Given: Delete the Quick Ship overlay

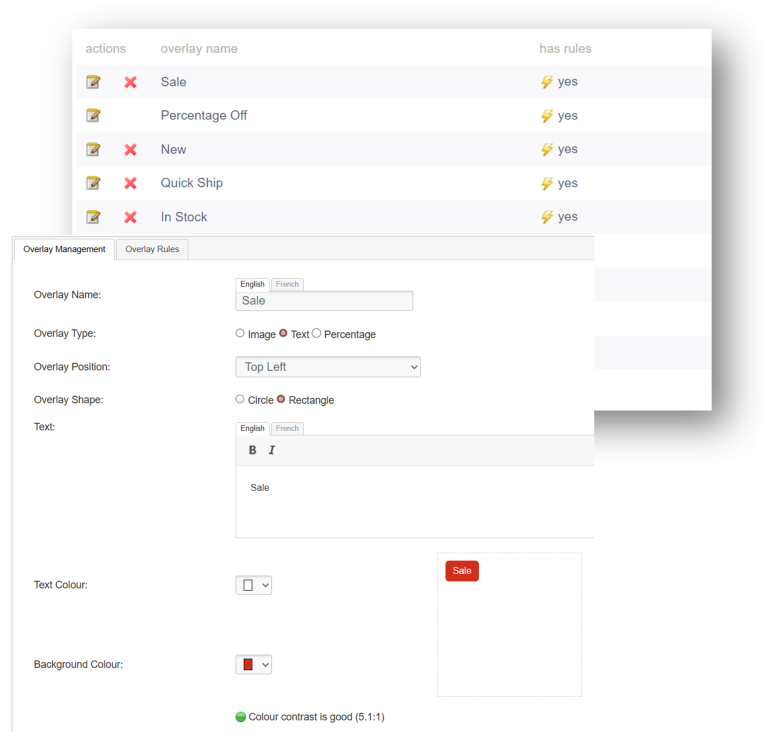Looking at the screenshot, I should [x=130, y=183].
